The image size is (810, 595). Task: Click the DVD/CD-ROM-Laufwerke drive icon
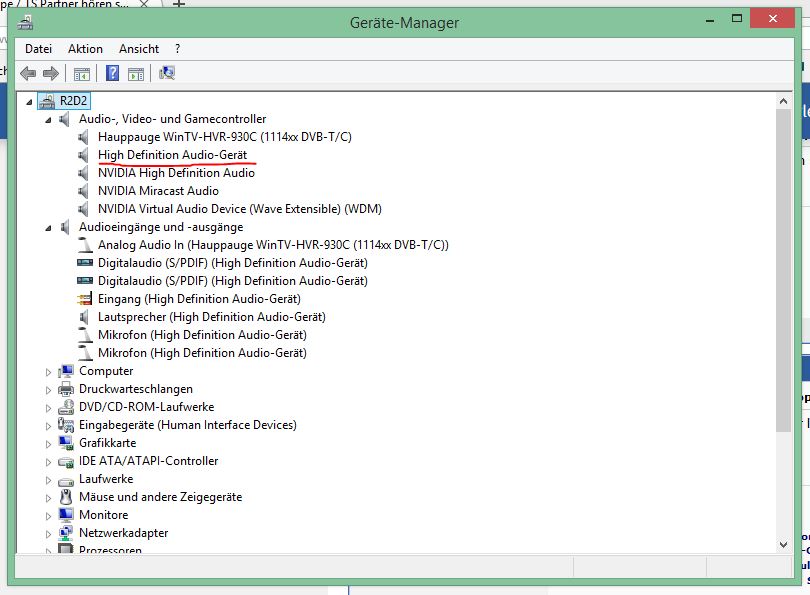(x=66, y=407)
